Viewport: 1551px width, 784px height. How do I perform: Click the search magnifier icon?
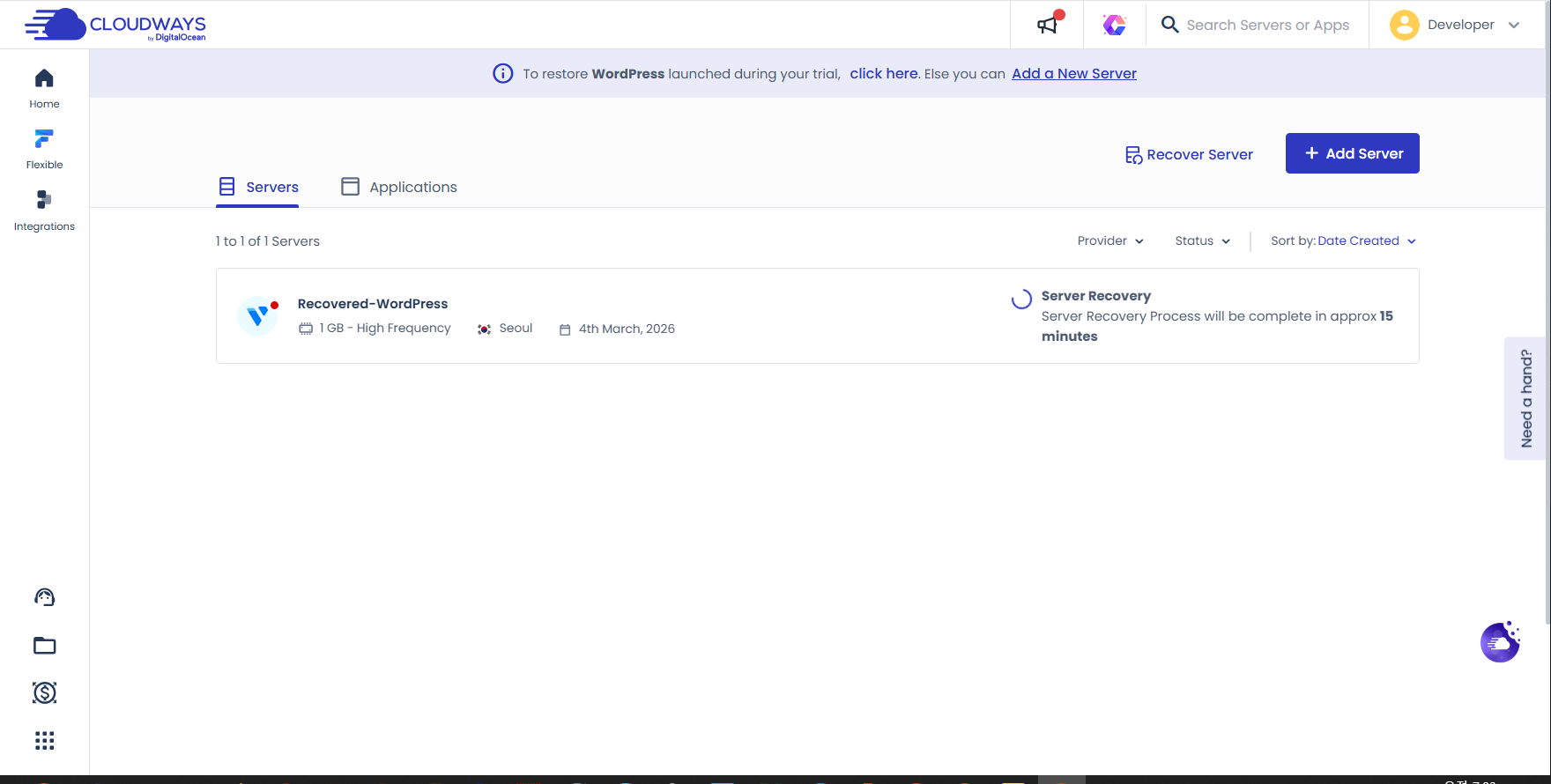click(1169, 25)
